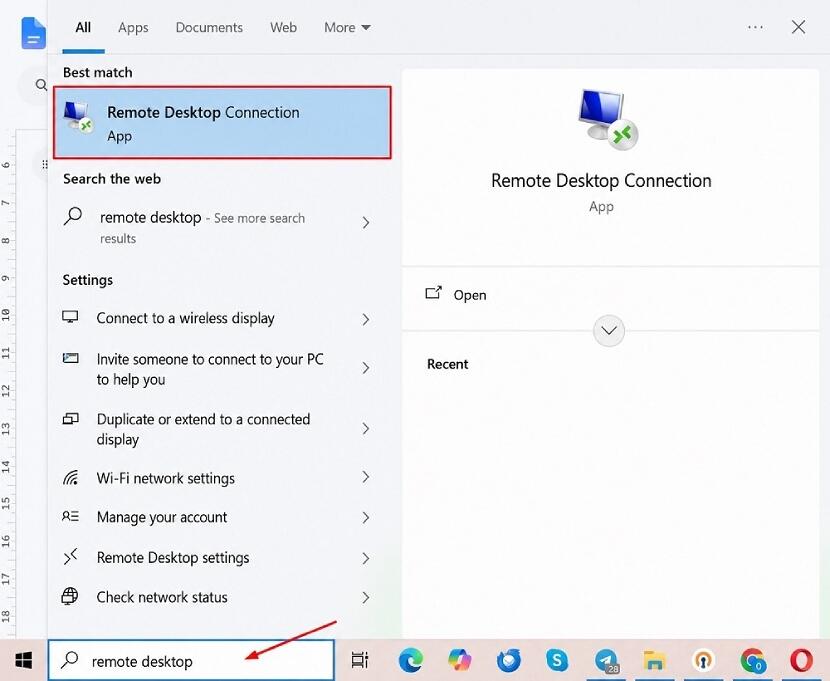
Task: Click the Wi-Fi signal icon
Action: click(x=70, y=477)
